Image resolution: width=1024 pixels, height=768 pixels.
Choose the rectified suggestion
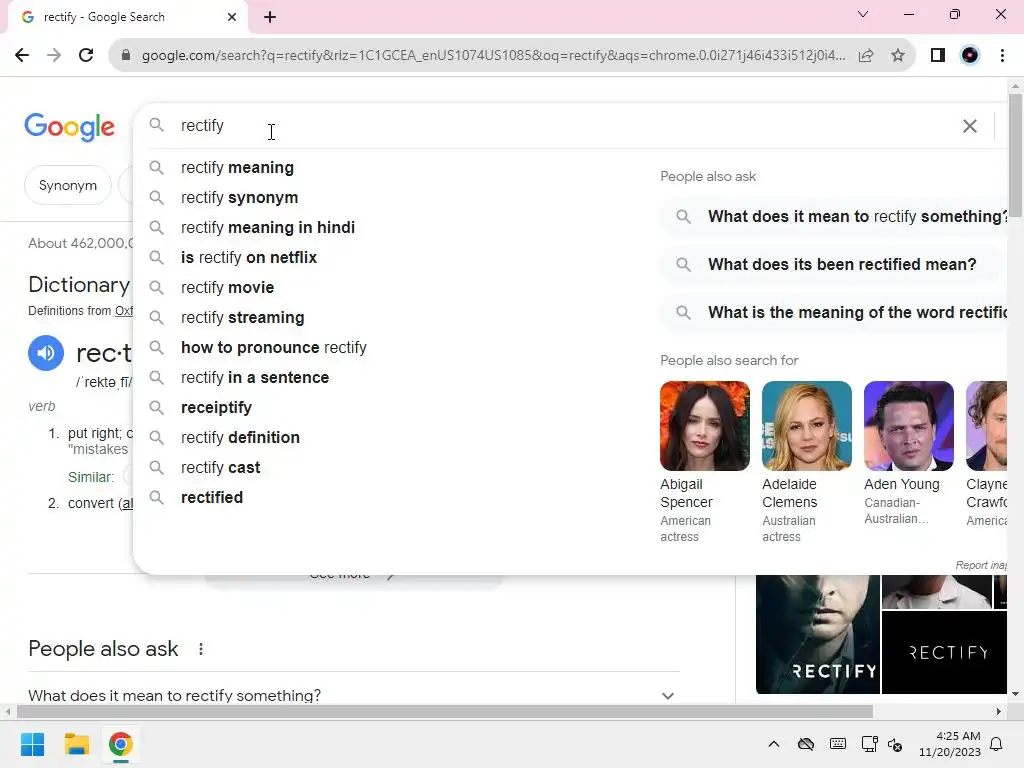[x=212, y=498]
